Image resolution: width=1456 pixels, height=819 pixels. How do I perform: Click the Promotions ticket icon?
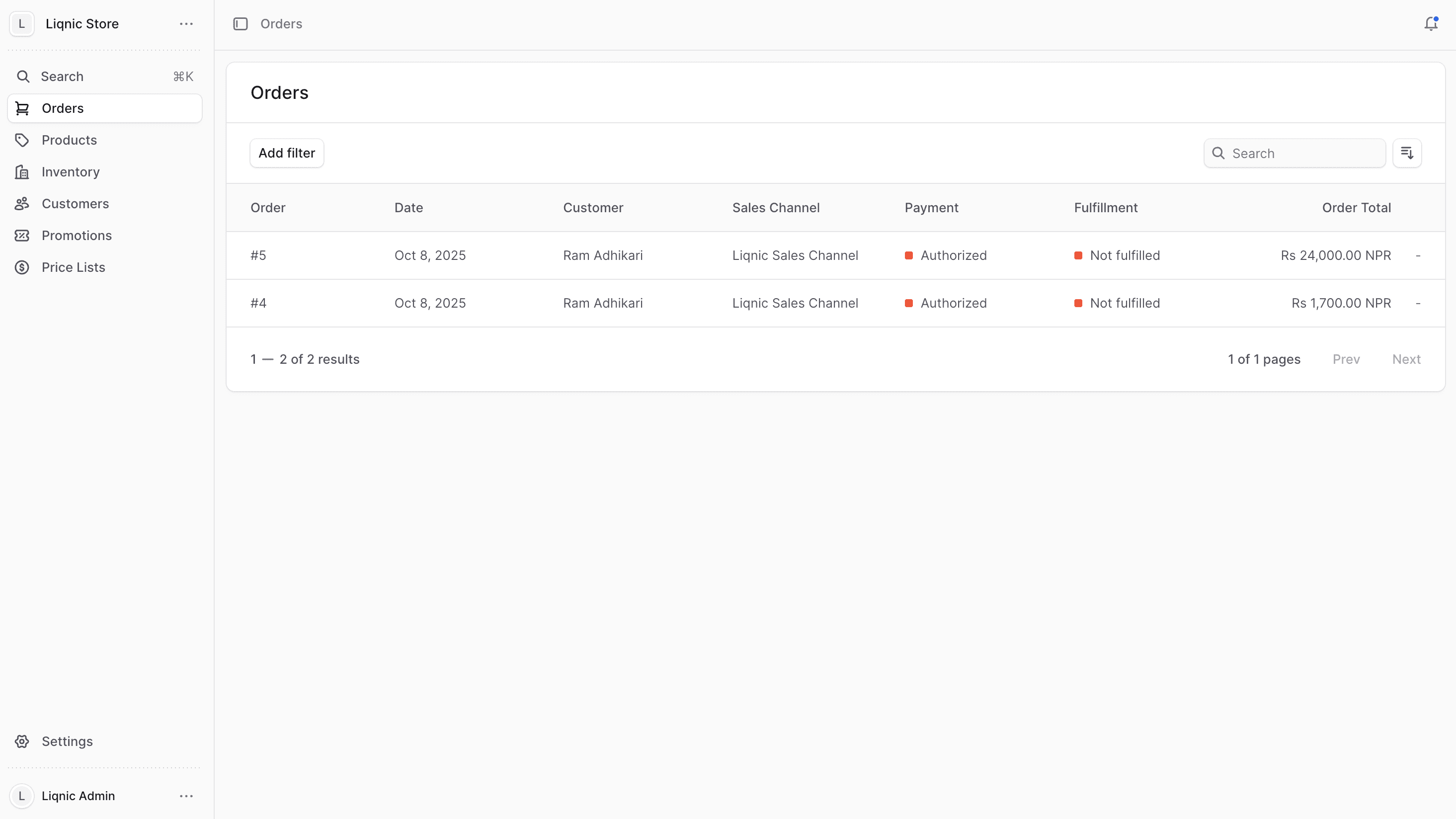(22, 235)
